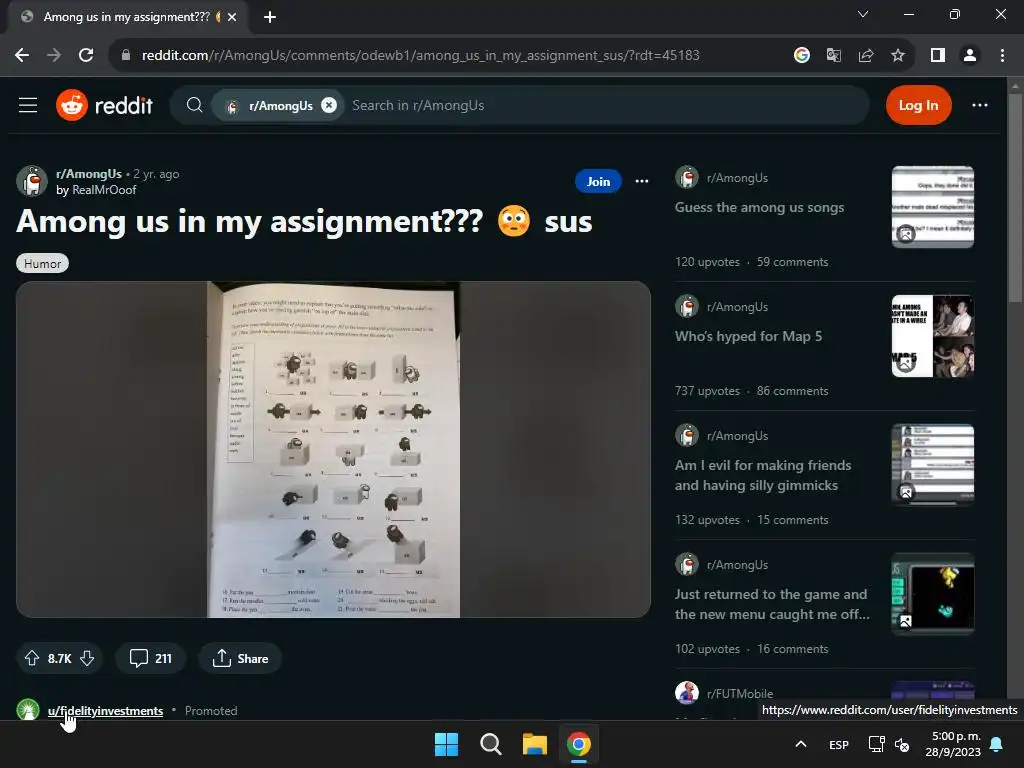The height and width of the screenshot is (768, 1024).
Task: Click the page vertical scrollbar thumb
Action: coord(1015,198)
